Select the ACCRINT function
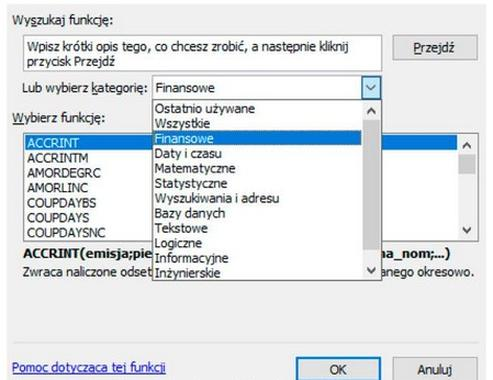Image resolution: width=493 pixels, height=380 pixels. pyautogui.click(x=88, y=143)
